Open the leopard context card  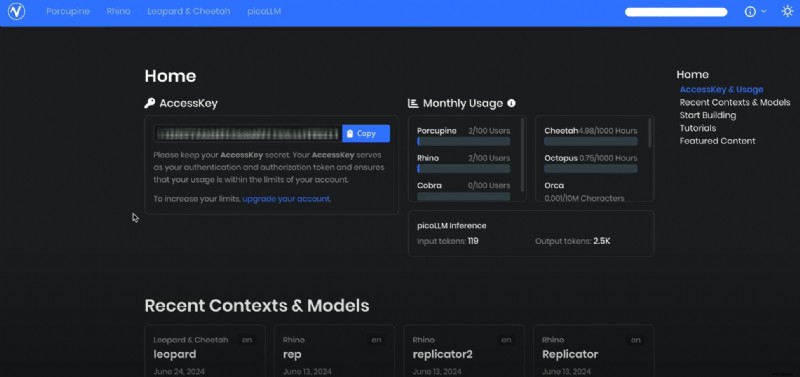[205, 351]
